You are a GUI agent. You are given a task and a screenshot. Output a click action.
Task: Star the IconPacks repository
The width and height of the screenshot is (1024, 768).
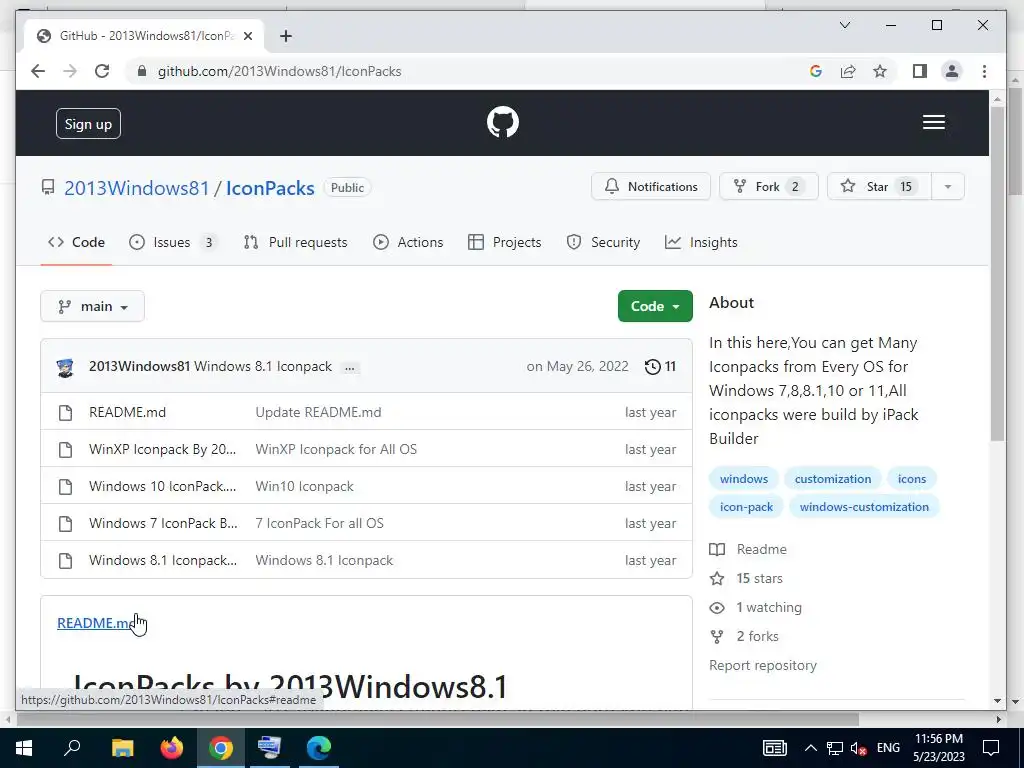[879, 187]
